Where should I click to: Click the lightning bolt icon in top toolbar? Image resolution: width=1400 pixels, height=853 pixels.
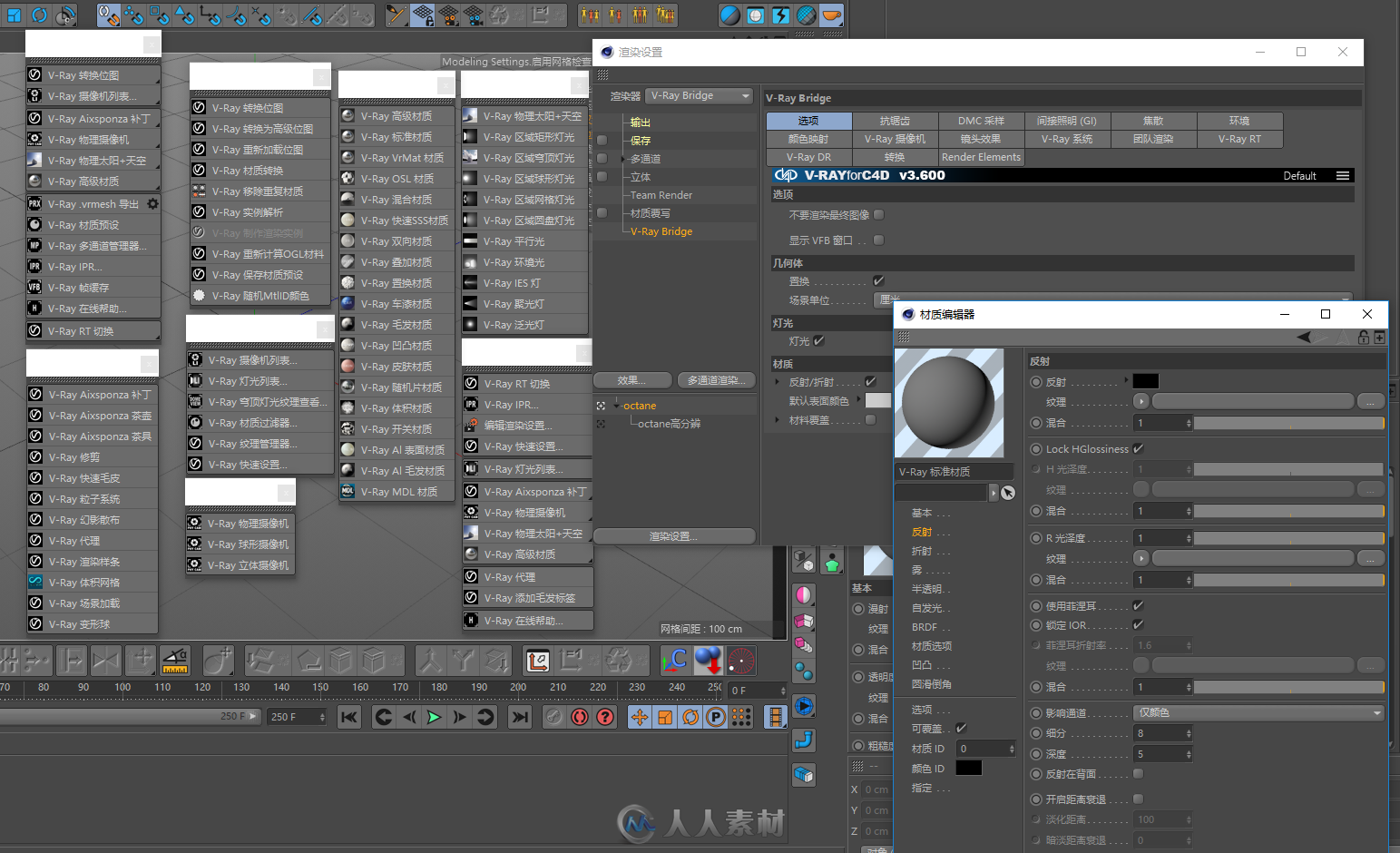(x=780, y=15)
